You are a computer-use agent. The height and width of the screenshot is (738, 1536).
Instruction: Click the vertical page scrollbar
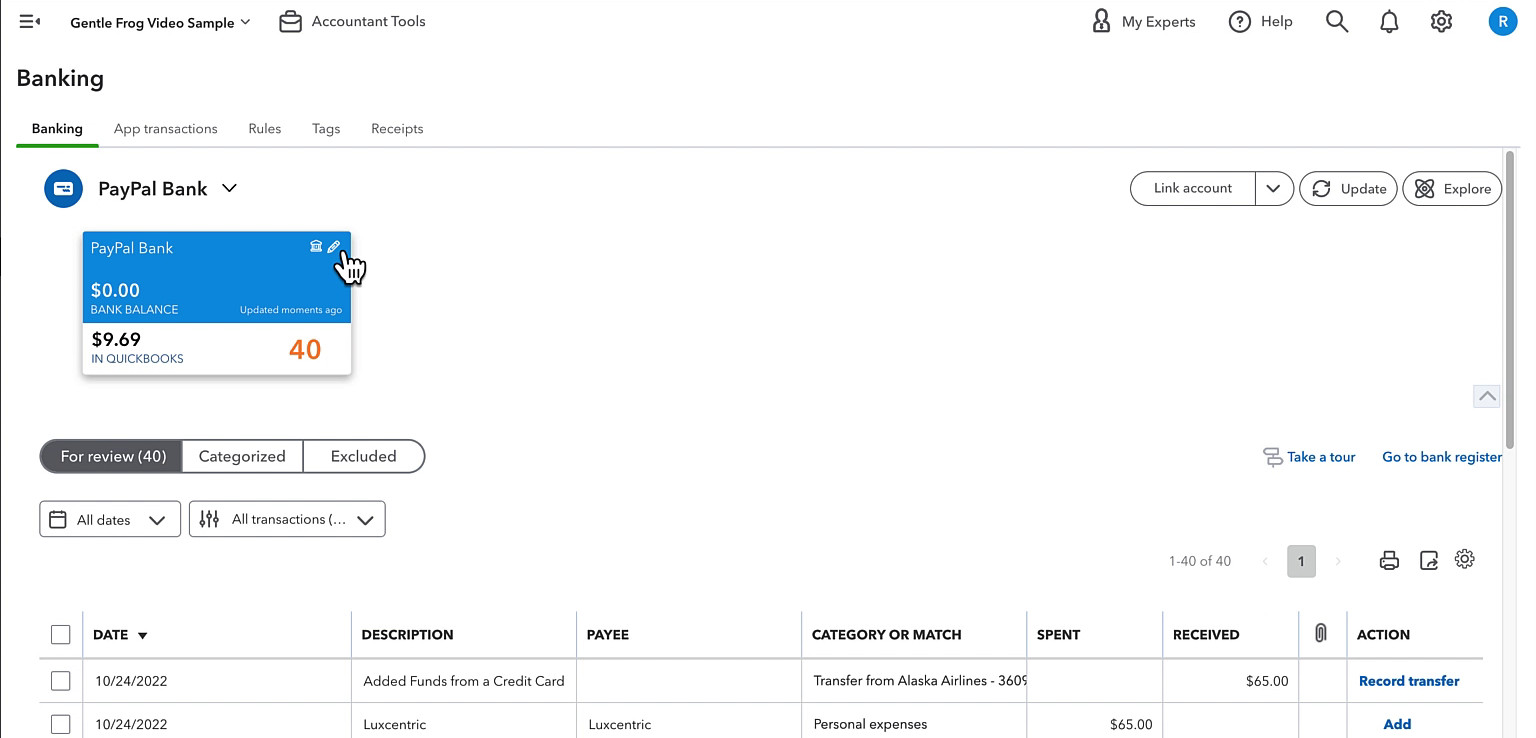point(1511,300)
